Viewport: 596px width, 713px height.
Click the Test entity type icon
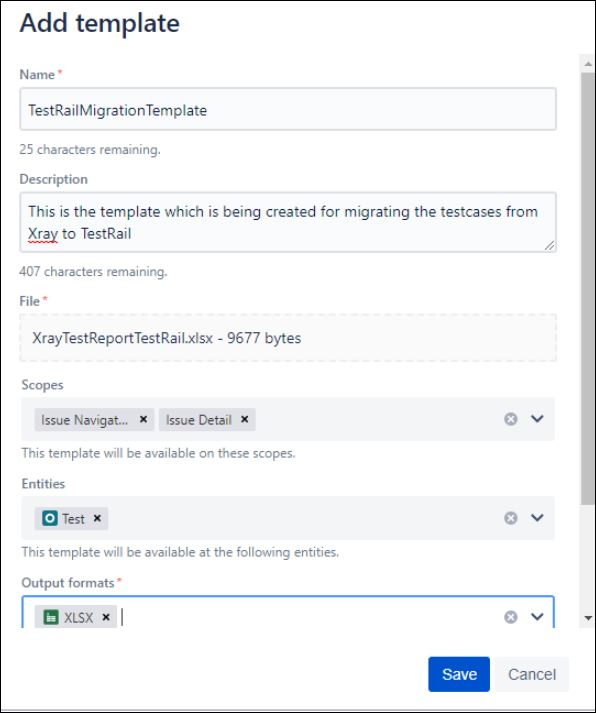click(50, 518)
